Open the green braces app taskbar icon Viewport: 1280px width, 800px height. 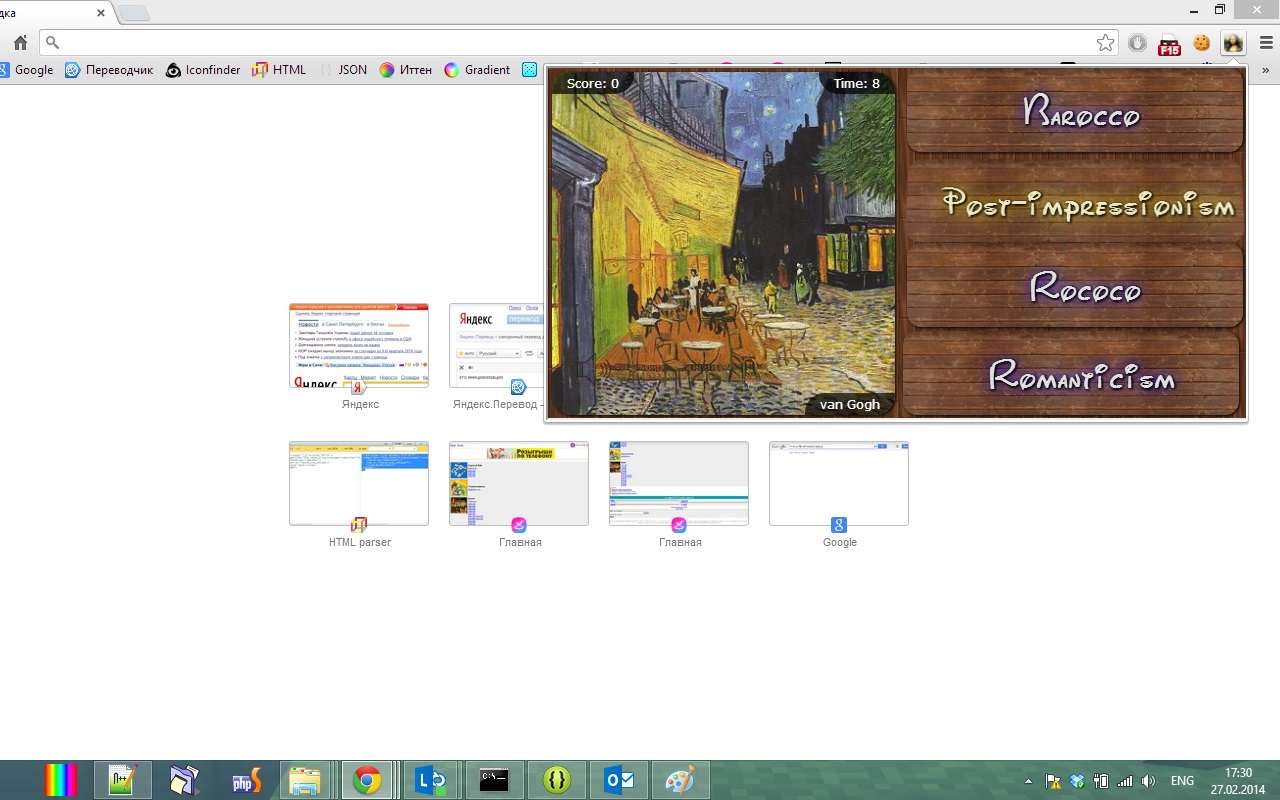tap(556, 780)
